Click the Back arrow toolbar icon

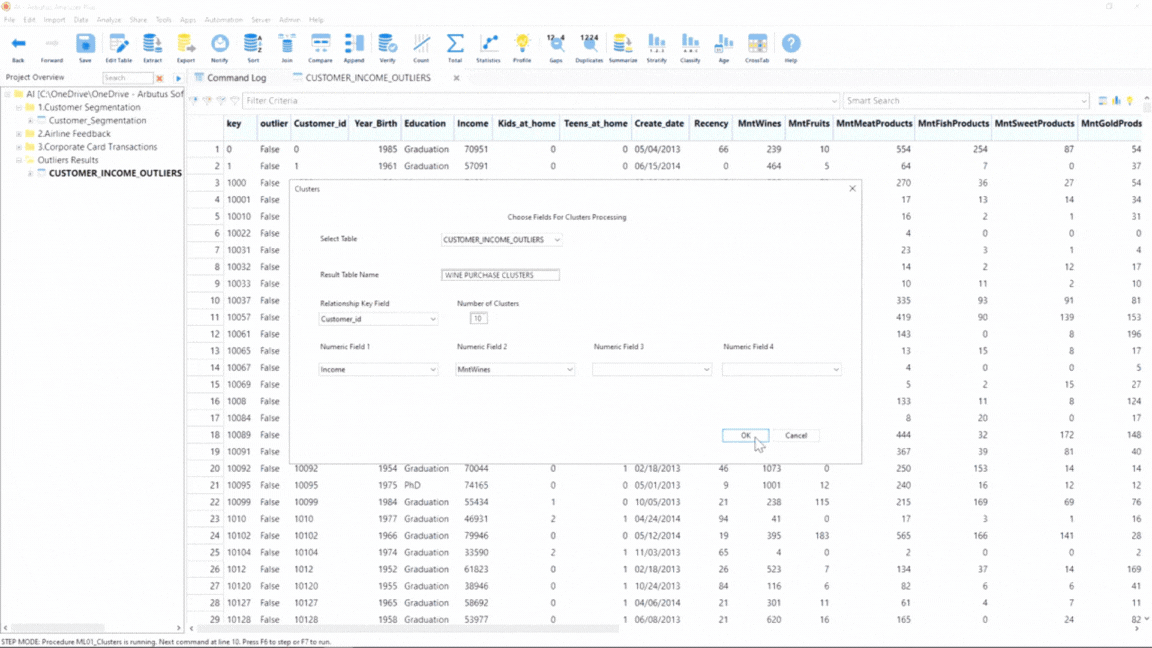click(x=18, y=44)
